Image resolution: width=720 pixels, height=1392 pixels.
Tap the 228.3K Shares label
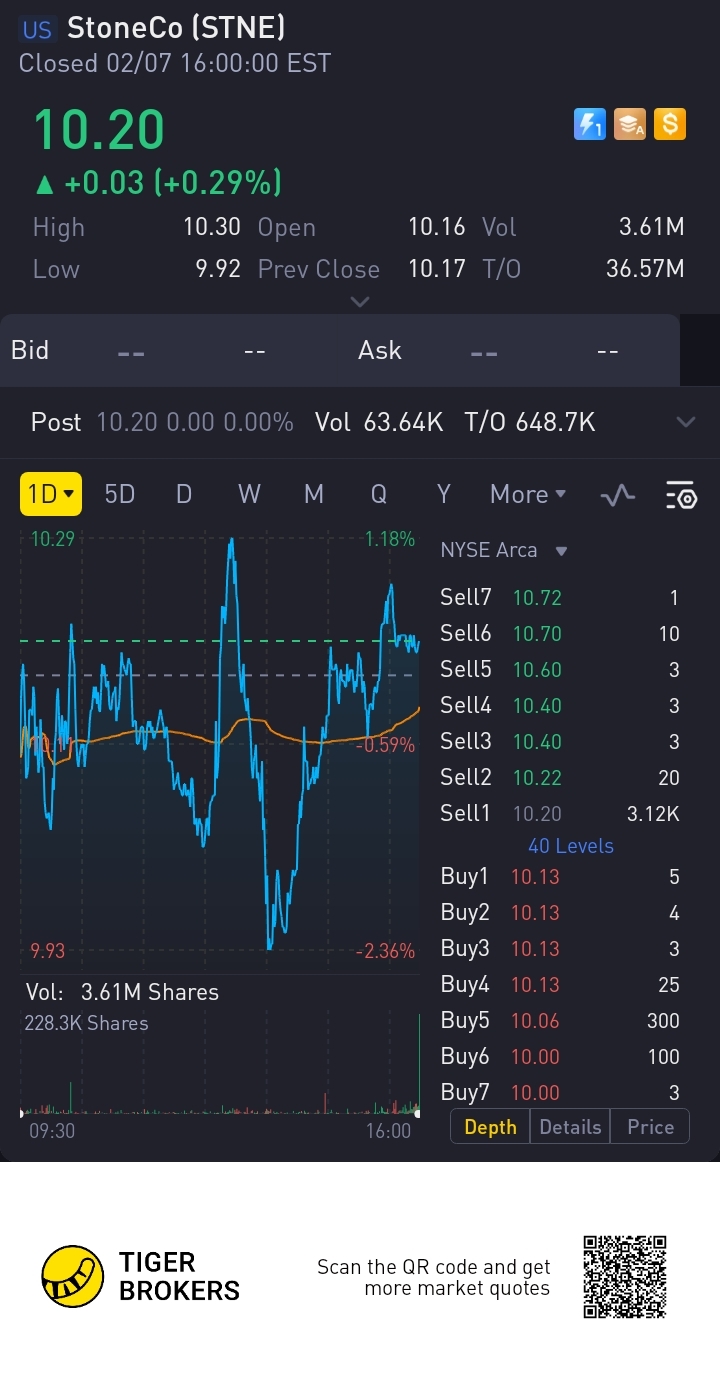[86, 1023]
